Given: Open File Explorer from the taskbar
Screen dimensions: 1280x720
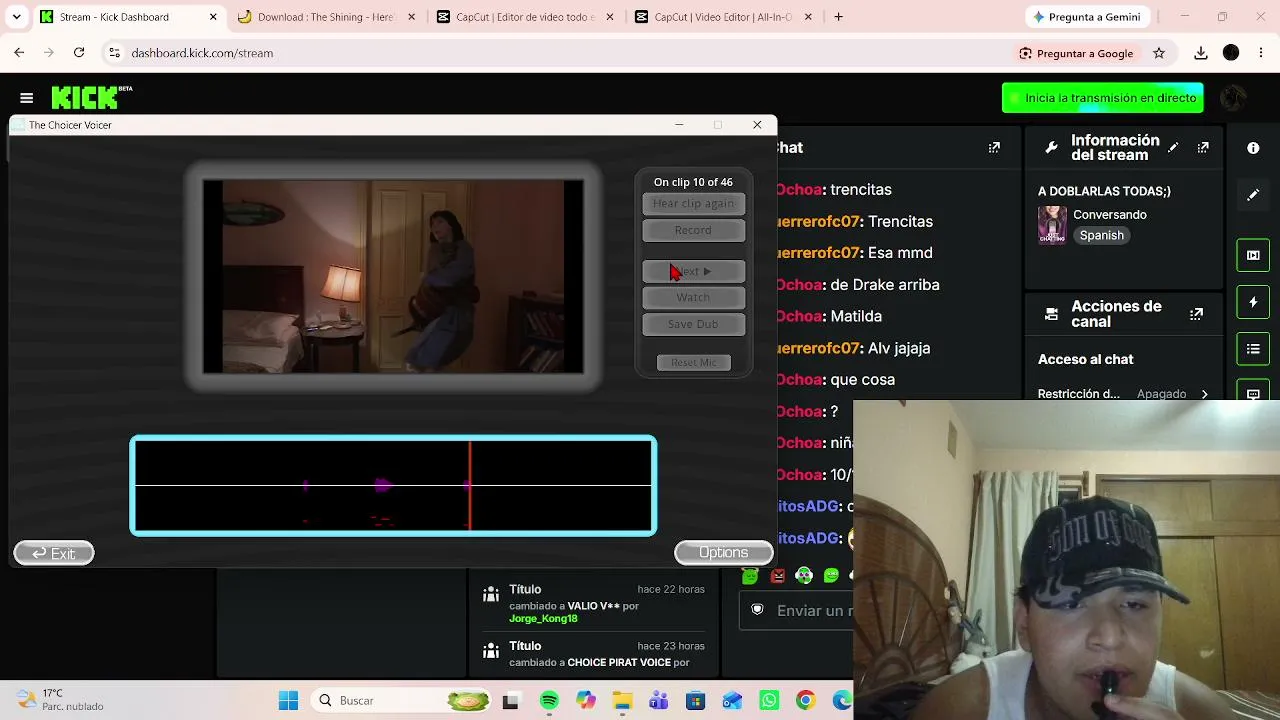Looking at the screenshot, I should [622, 701].
